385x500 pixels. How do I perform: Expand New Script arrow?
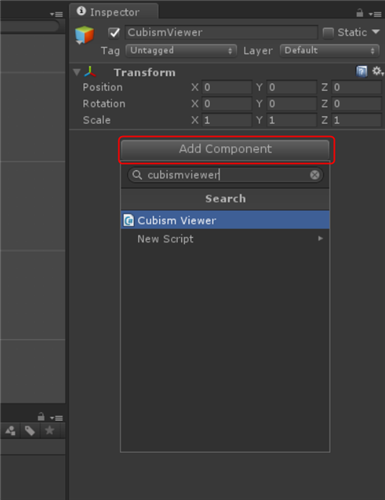click(x=320, y=238)
